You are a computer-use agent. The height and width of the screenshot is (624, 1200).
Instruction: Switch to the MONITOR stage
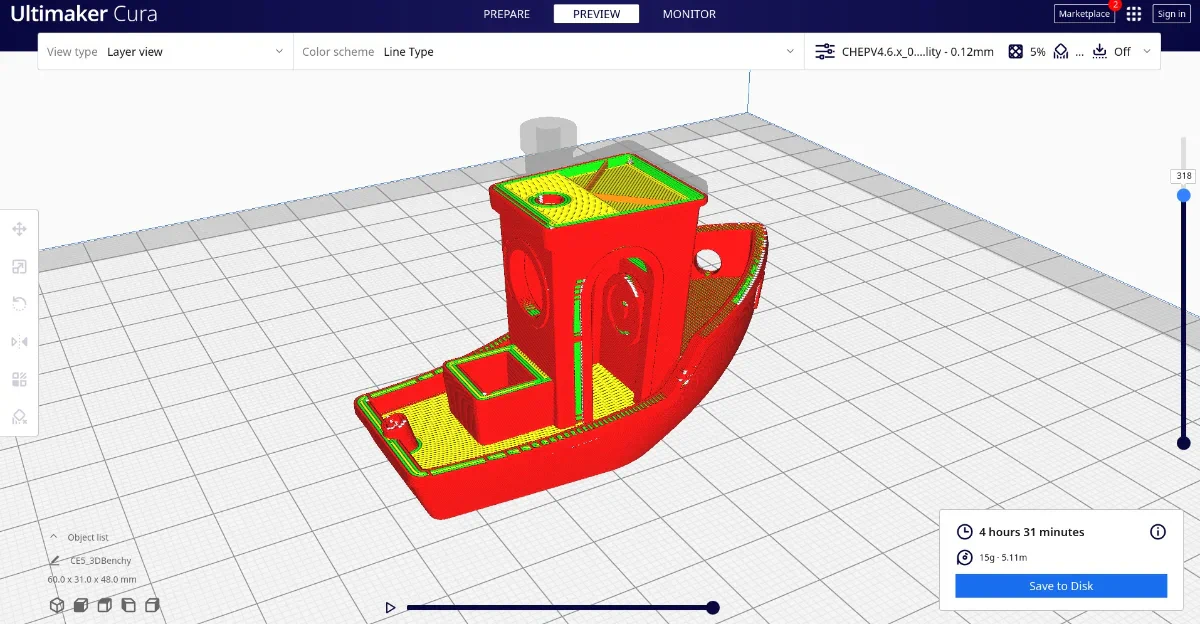689,14
